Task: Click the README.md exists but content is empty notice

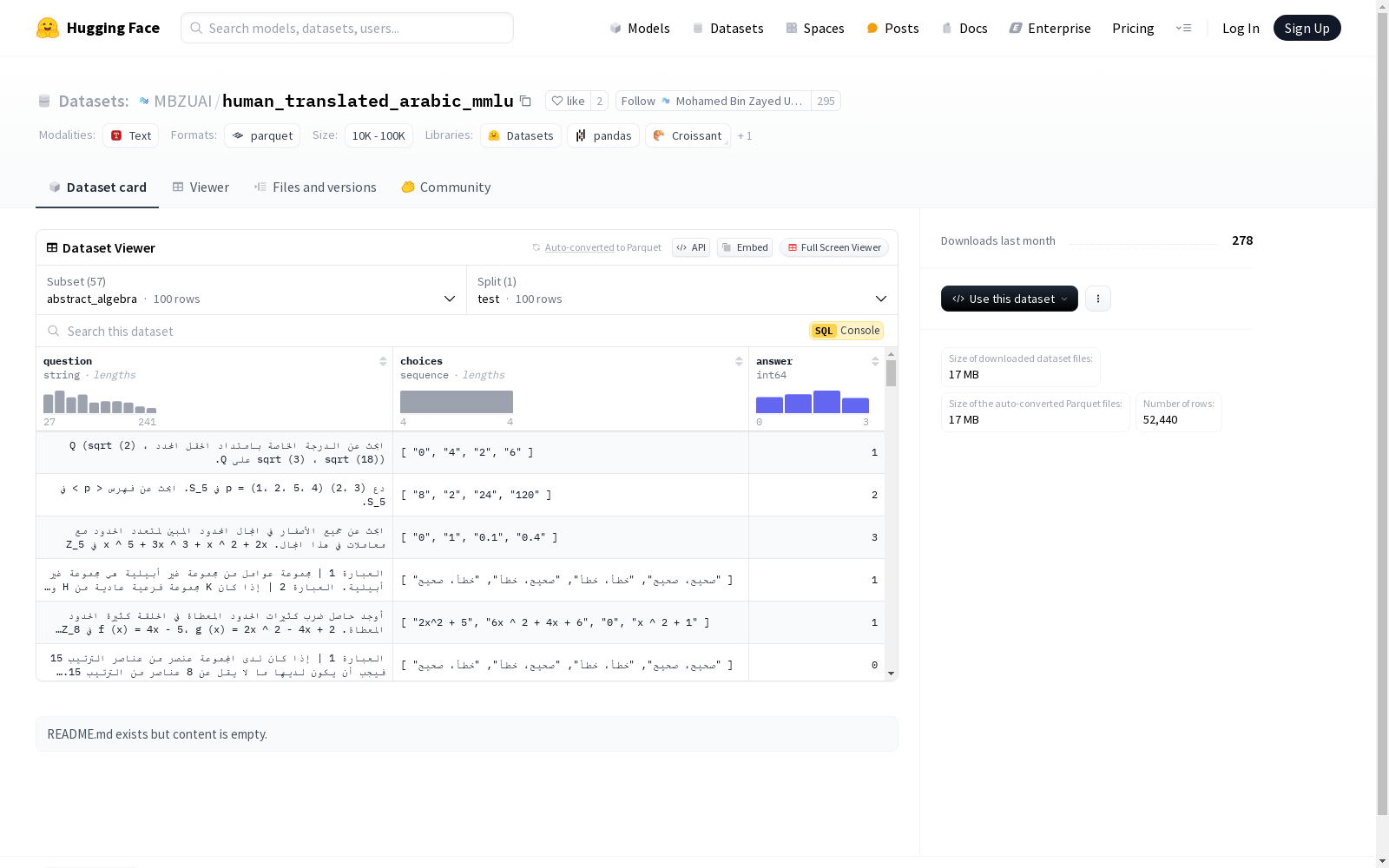Action: 467,734
